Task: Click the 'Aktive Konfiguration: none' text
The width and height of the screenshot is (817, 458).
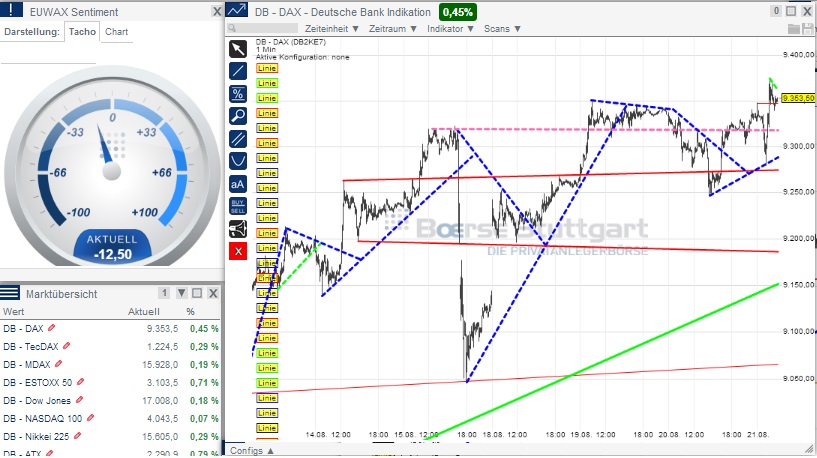Action: [x=302, y=57]
